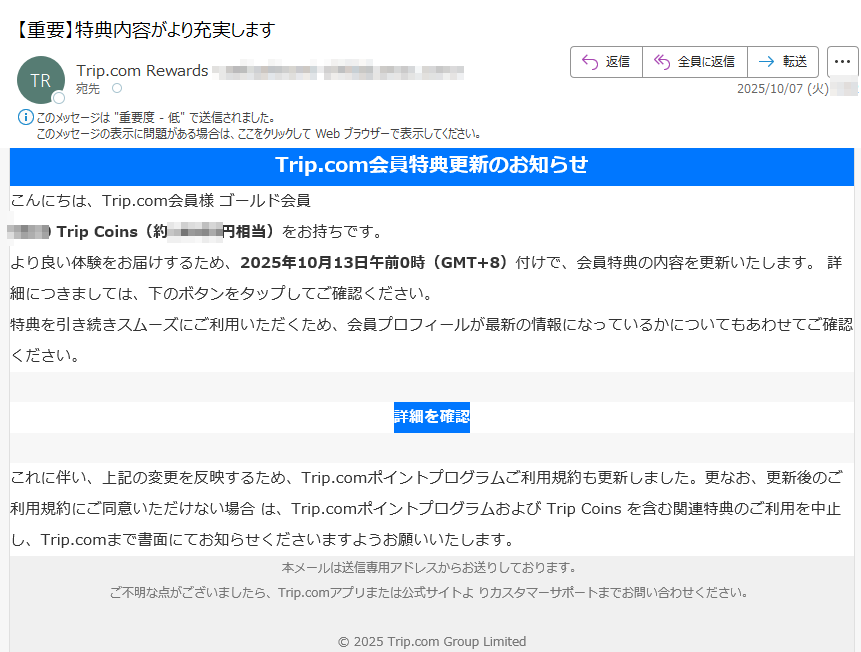Click the Reply All double-arrow icon
Viewport: 861px width, 652px height.
(662, 61)
